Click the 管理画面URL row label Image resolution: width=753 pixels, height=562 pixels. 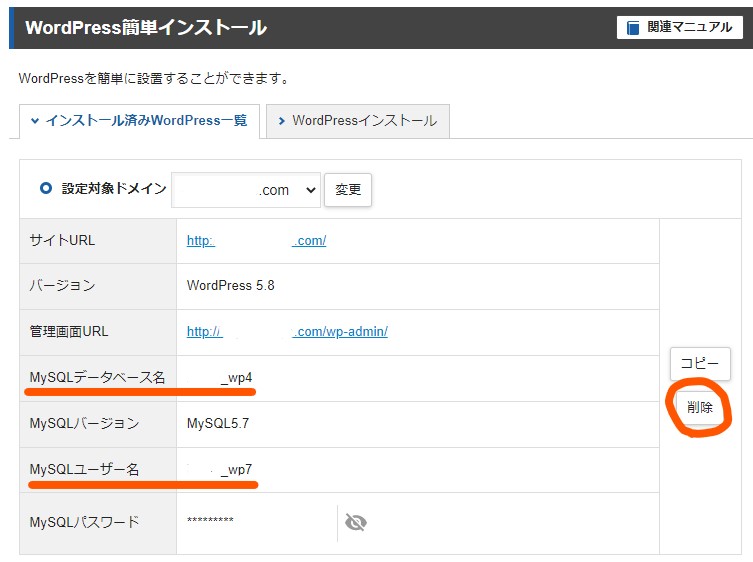[x=69, y=331]
